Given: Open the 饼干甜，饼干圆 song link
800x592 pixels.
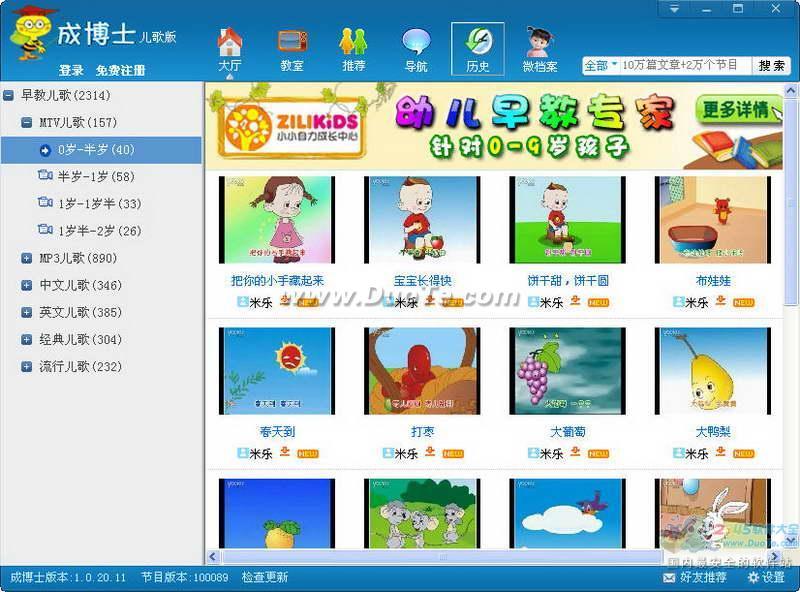Looking at the screenshot, I should click(x=567, y=281).
